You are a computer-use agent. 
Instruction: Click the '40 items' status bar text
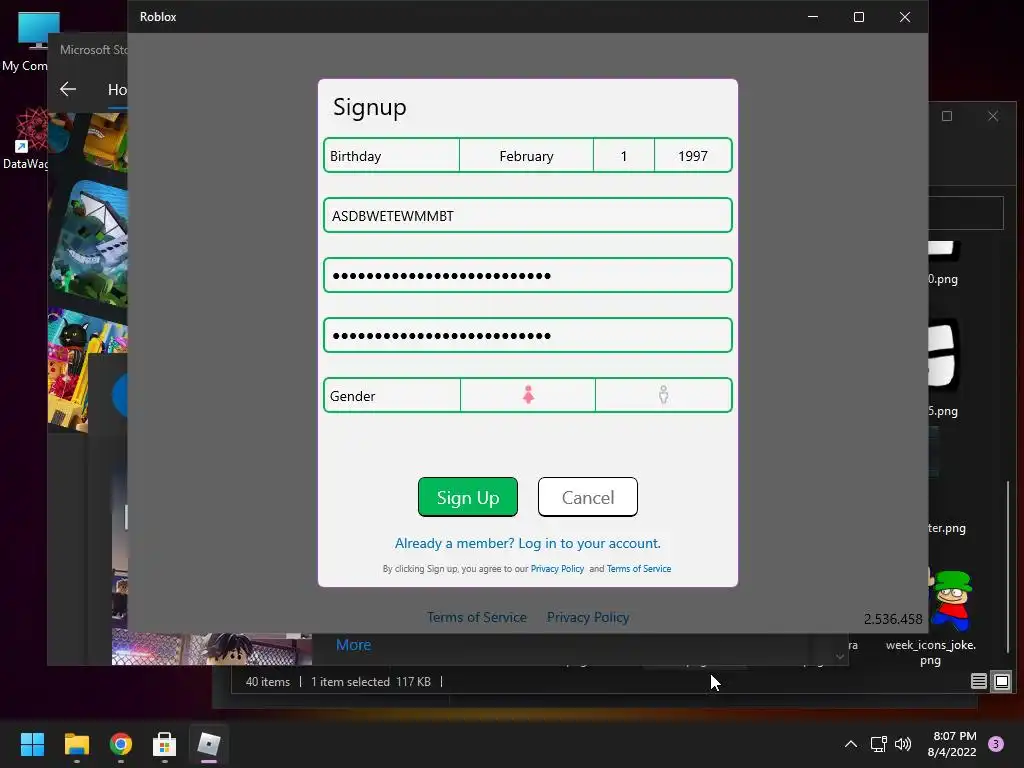(x=268, y=682)
